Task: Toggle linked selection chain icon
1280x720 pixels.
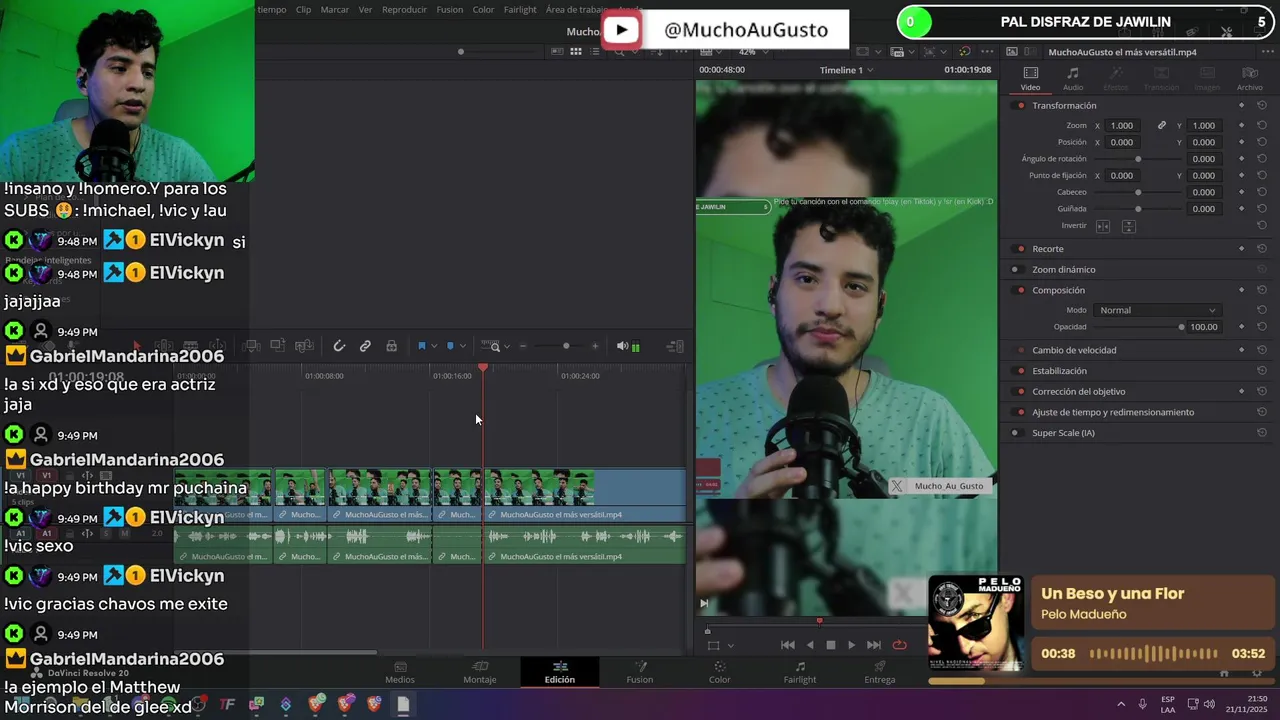Action: [365, 346]
